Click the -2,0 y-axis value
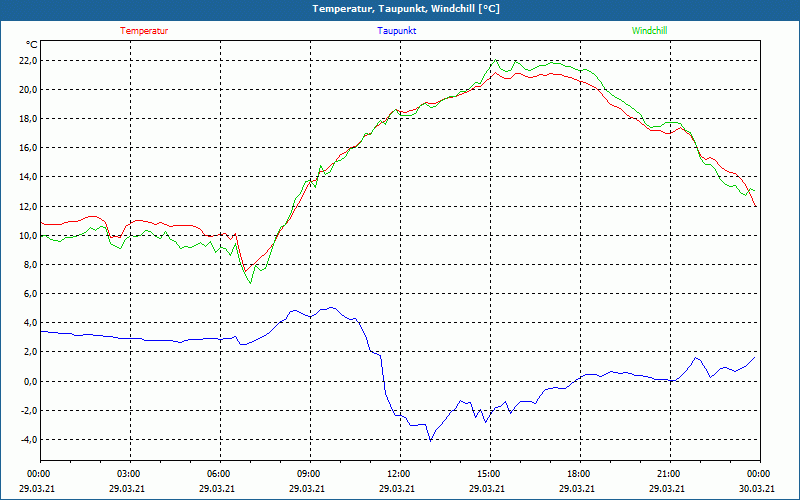 pos(29,411)
